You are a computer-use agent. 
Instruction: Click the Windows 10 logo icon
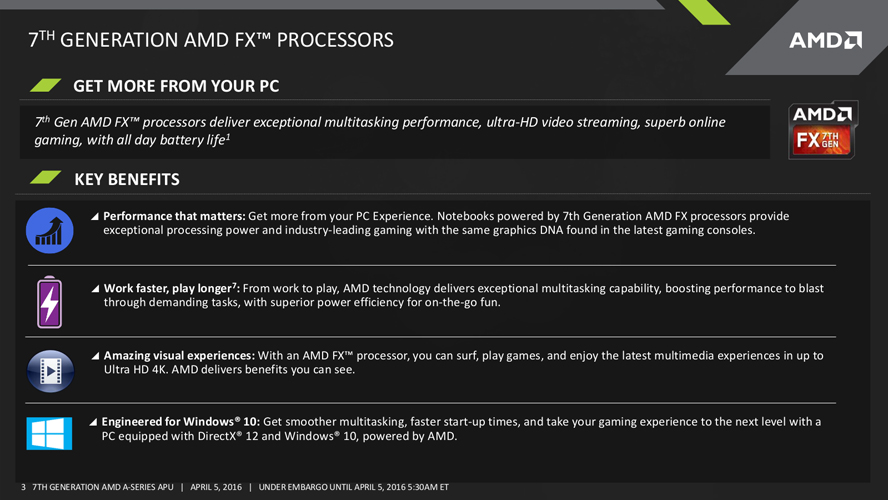click(x=49, y=433)
